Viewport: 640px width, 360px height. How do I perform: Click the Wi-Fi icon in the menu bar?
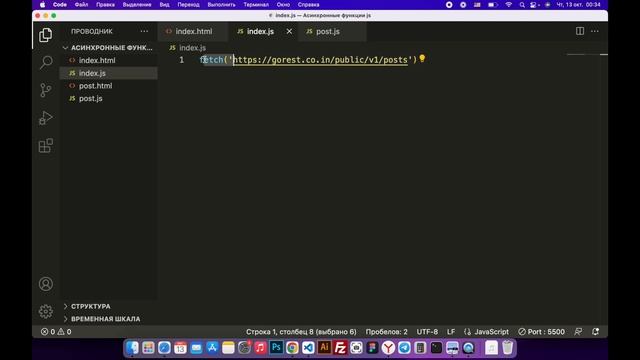tap(509, 5)
